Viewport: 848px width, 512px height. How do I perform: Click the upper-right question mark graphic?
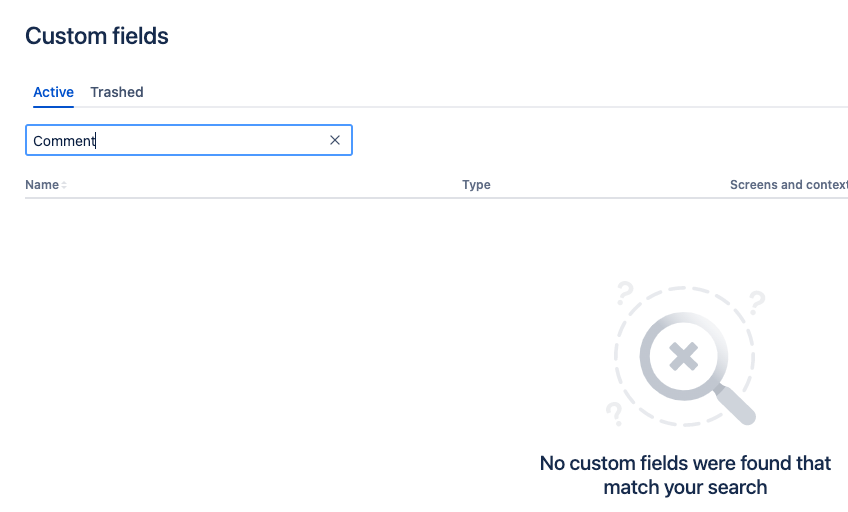[x=757, y=302]
